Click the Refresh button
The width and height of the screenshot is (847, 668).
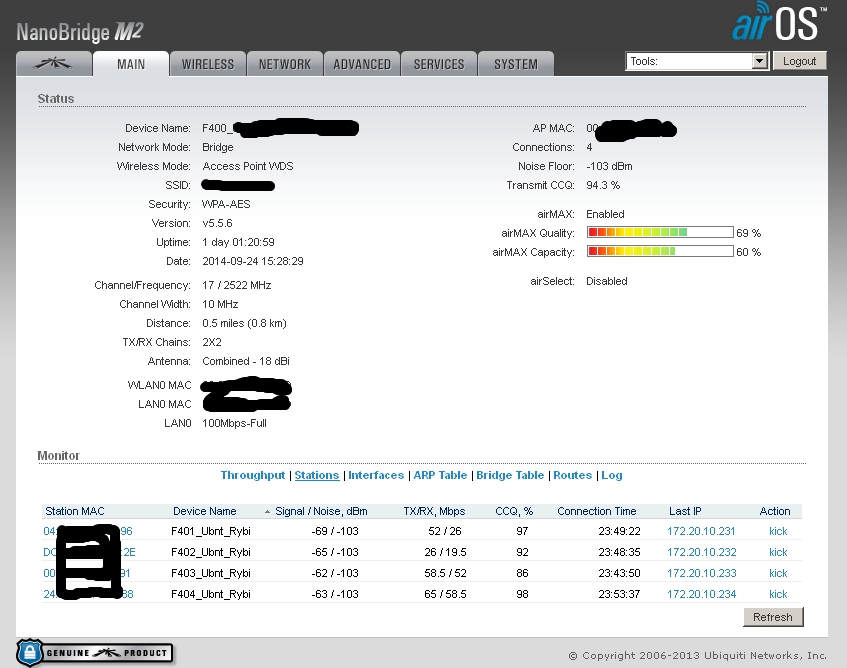(x=773, y=617)
